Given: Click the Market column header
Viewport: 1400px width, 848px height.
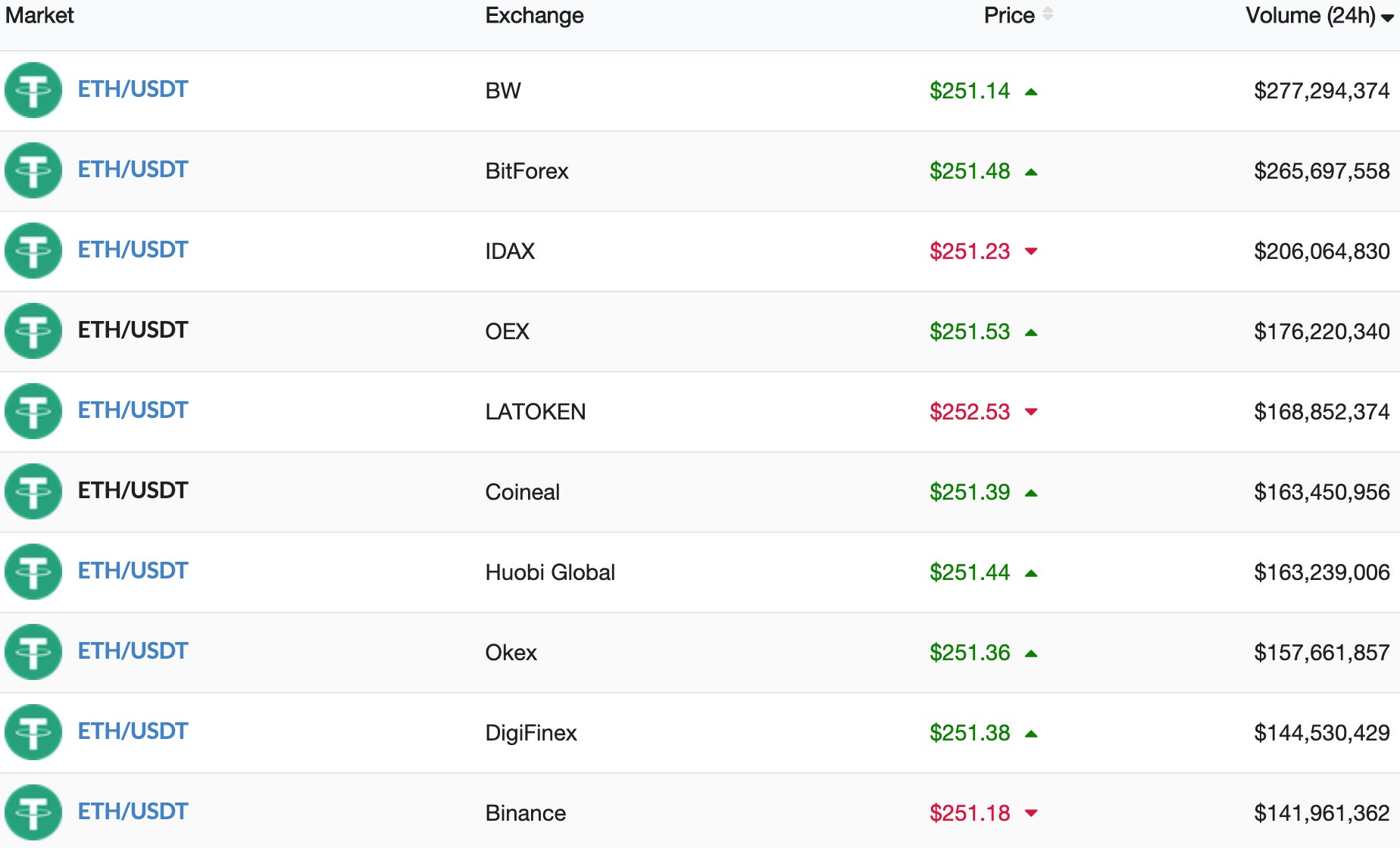Looking at the screenshot, I should pos(39,15).
